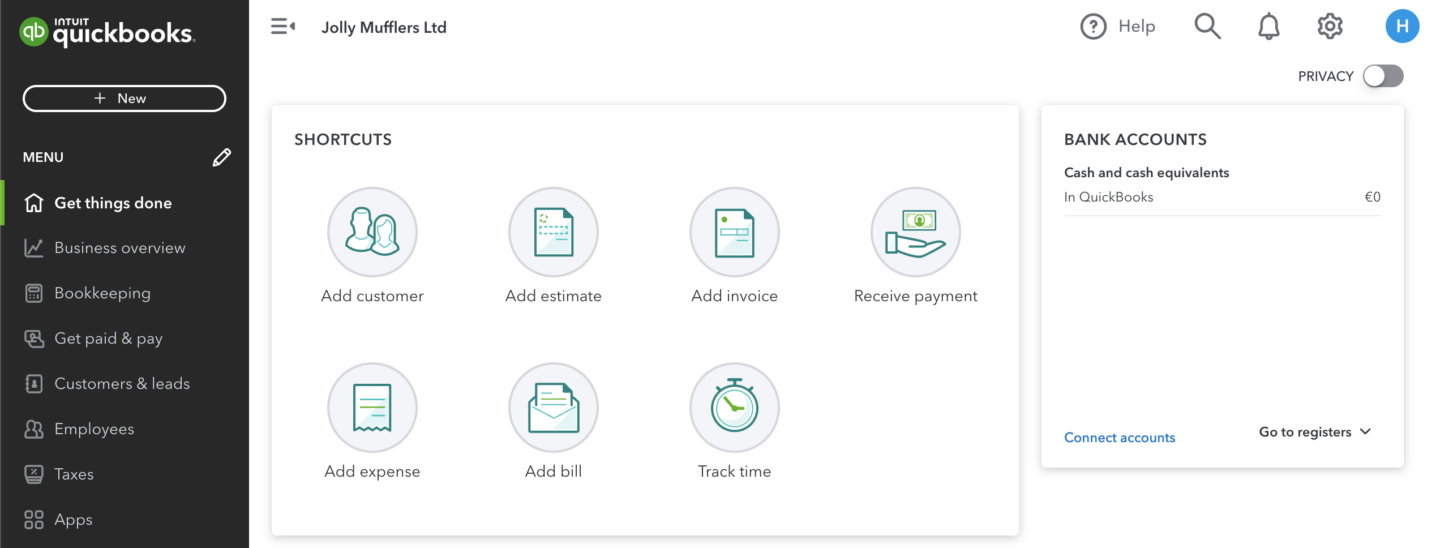Image resolution: width=1440 pixels, height=548 pixels.
Task: Click the Help text label
Action: 1137,27
